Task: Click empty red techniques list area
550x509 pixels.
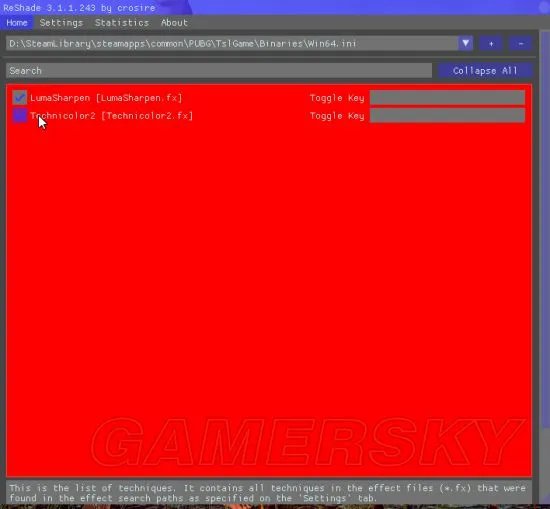Action: 269,281
